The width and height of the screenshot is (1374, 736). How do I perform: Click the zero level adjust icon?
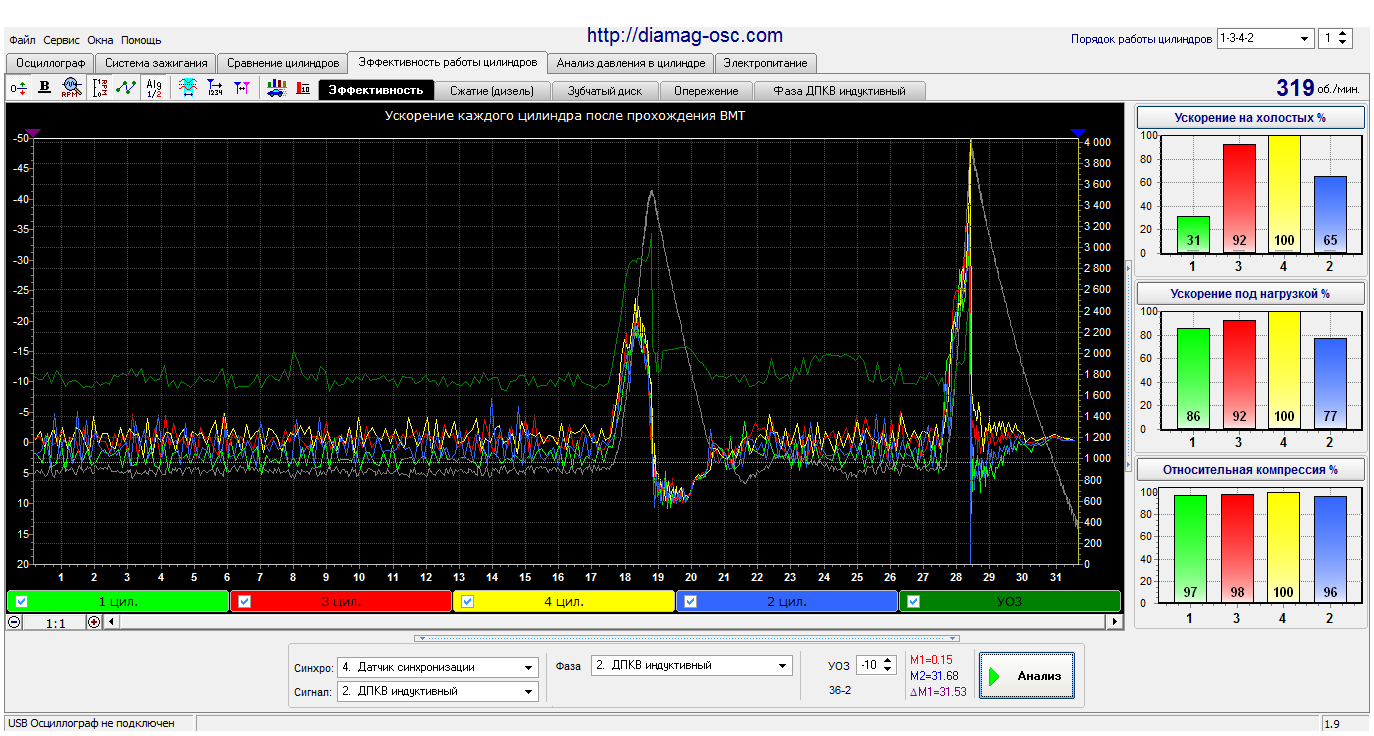click(19, 88)
